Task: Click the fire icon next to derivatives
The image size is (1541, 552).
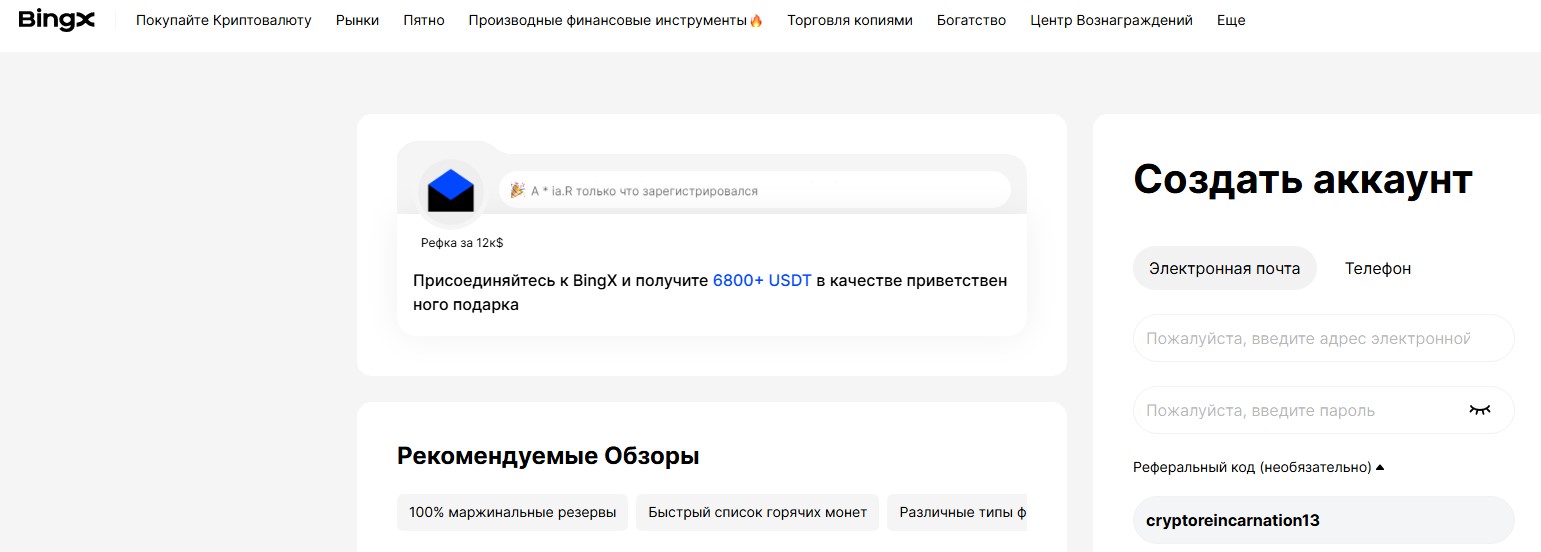Action: [756, 20]
